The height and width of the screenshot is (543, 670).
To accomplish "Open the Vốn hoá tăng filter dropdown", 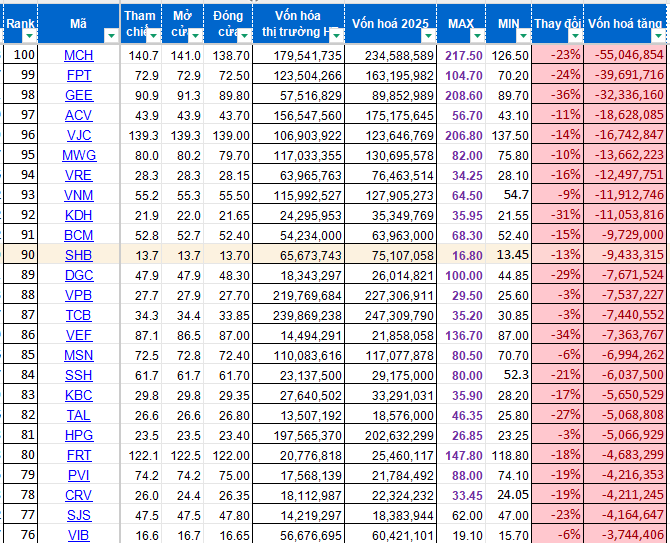I will pyautogui.click(x=658, y=36).
